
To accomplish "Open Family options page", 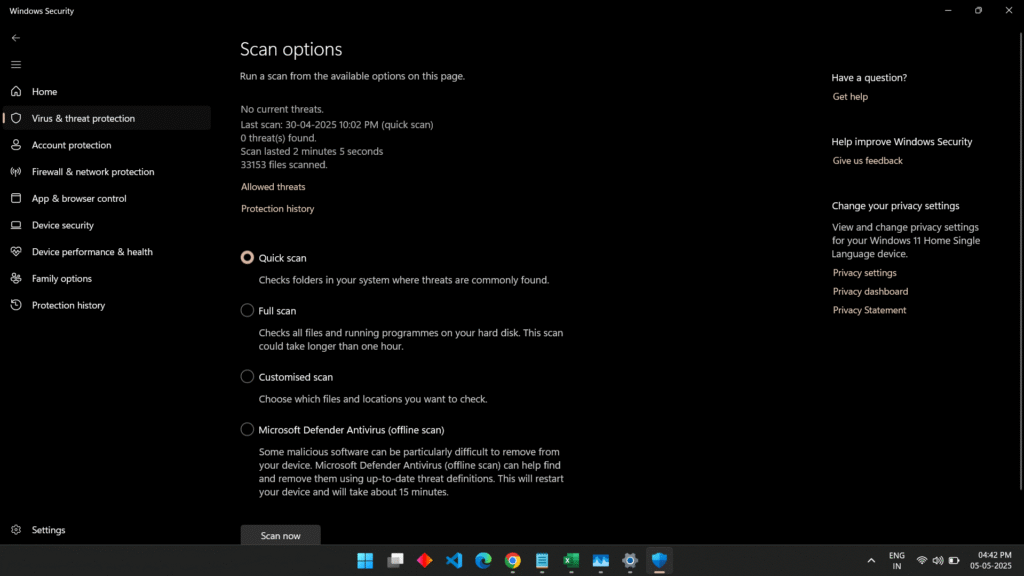I will [x=62, y=278].
